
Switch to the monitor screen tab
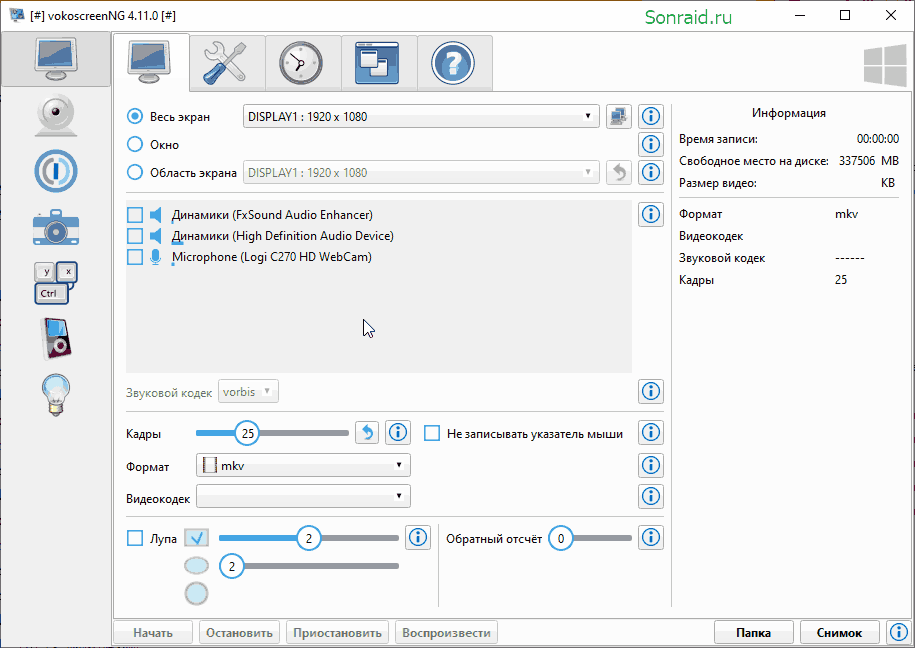coord(151,62)
